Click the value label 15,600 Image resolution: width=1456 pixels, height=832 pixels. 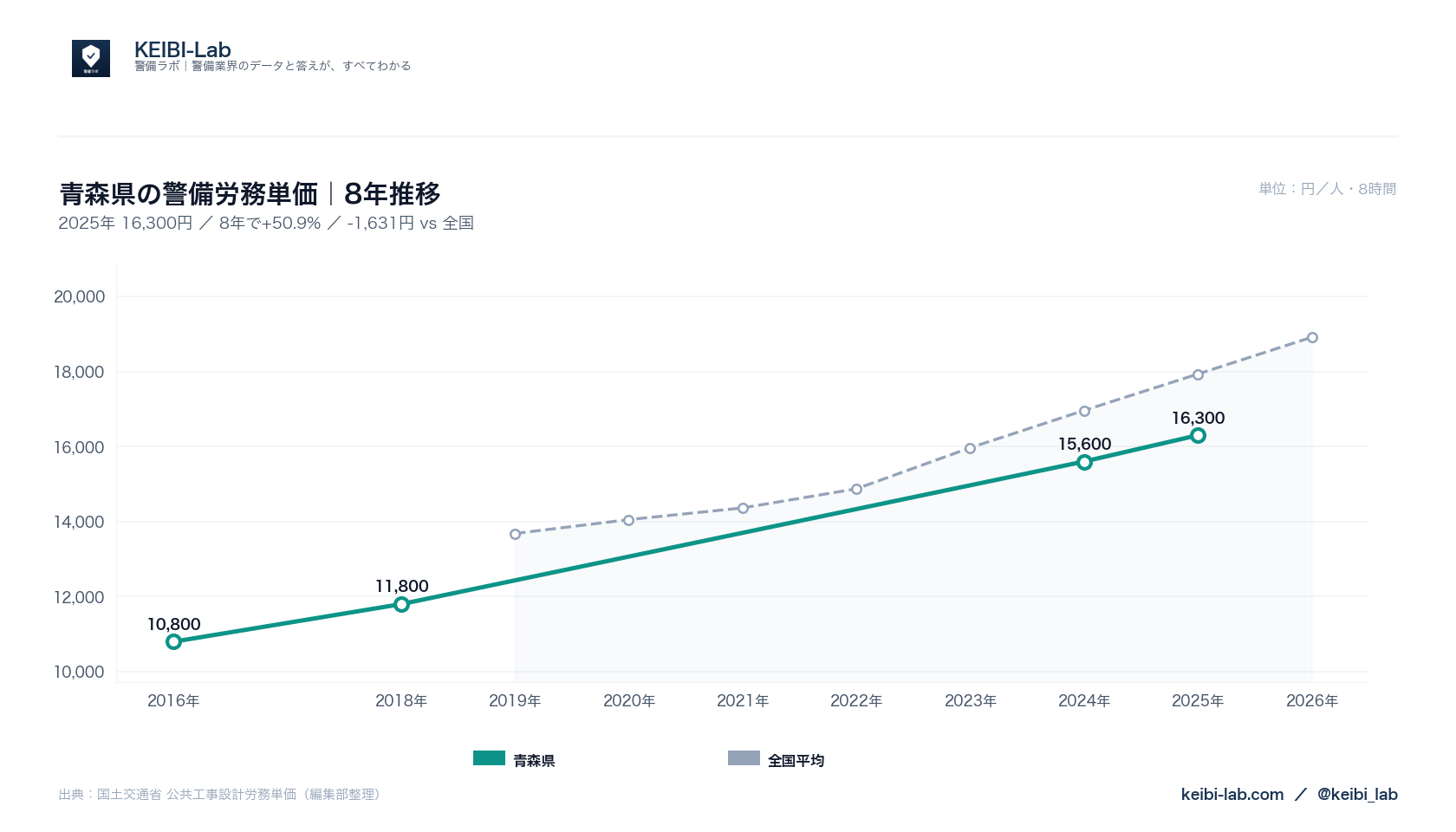click(1084, 444)
